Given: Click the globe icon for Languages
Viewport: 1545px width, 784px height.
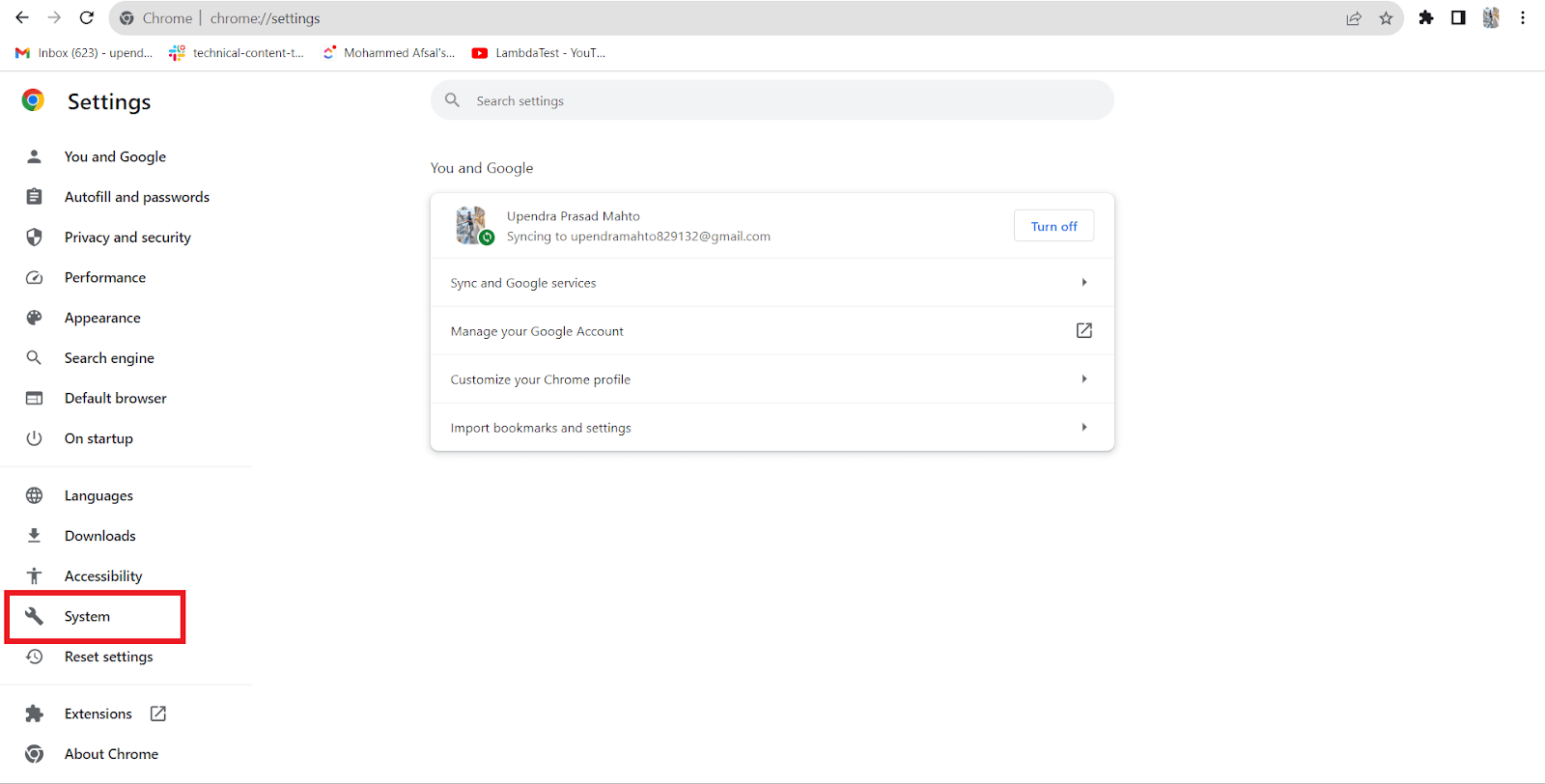Looking at the screenshot, I should pyautogui.click(x=34, y=495).
